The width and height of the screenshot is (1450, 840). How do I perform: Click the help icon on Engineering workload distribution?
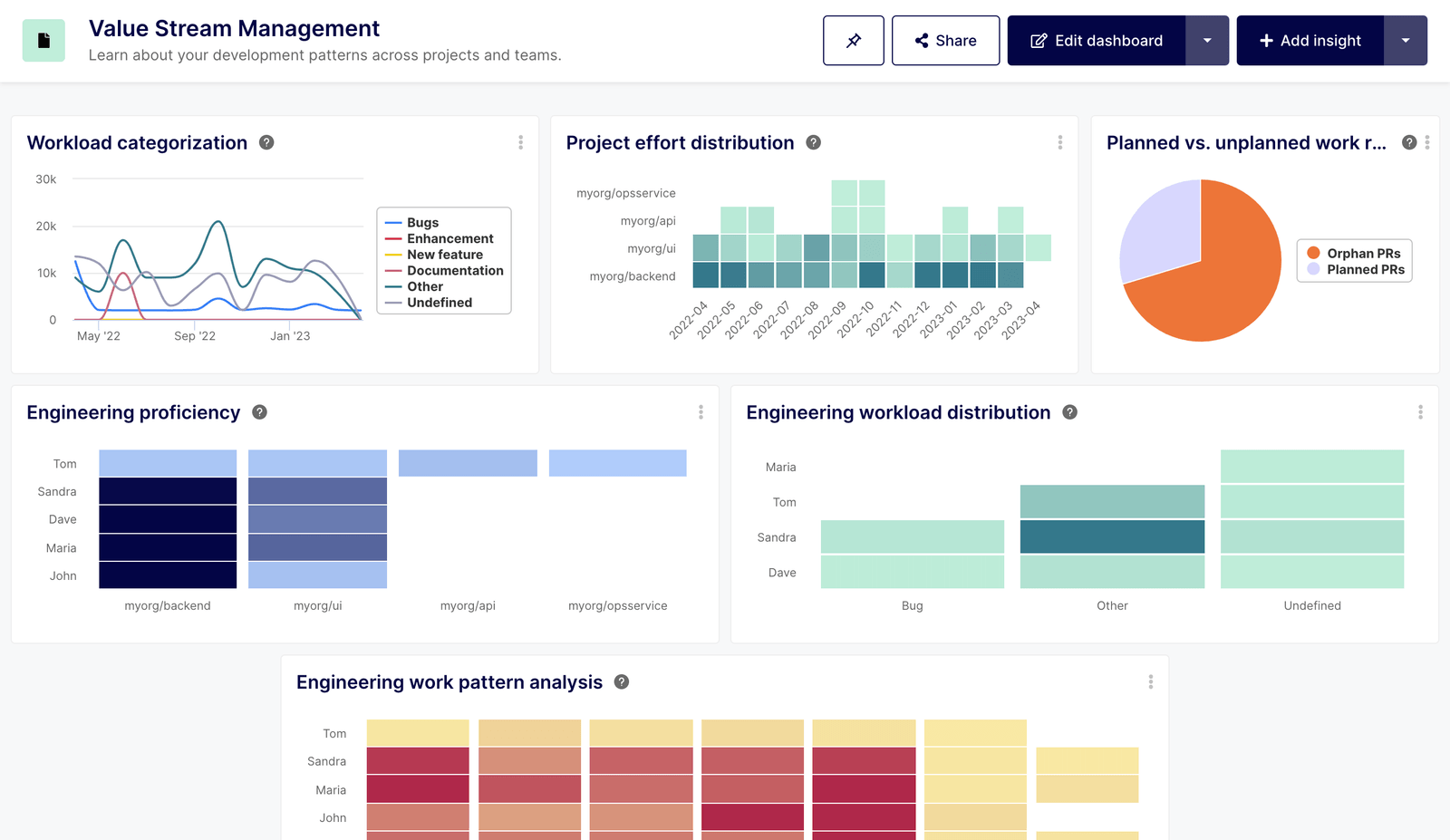(x=1069, y=412)
